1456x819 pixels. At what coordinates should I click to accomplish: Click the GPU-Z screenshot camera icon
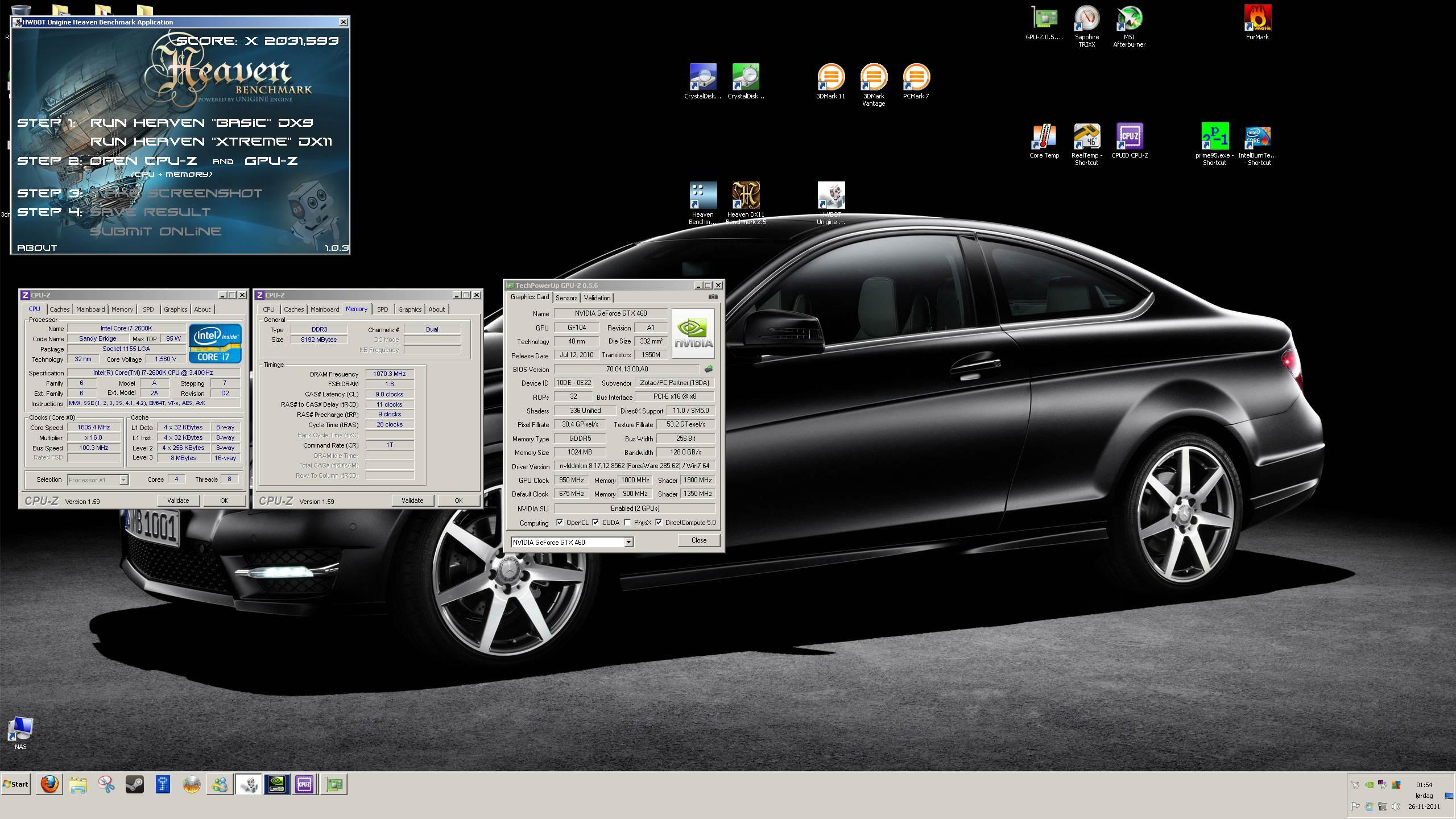[x=713, y=297]
